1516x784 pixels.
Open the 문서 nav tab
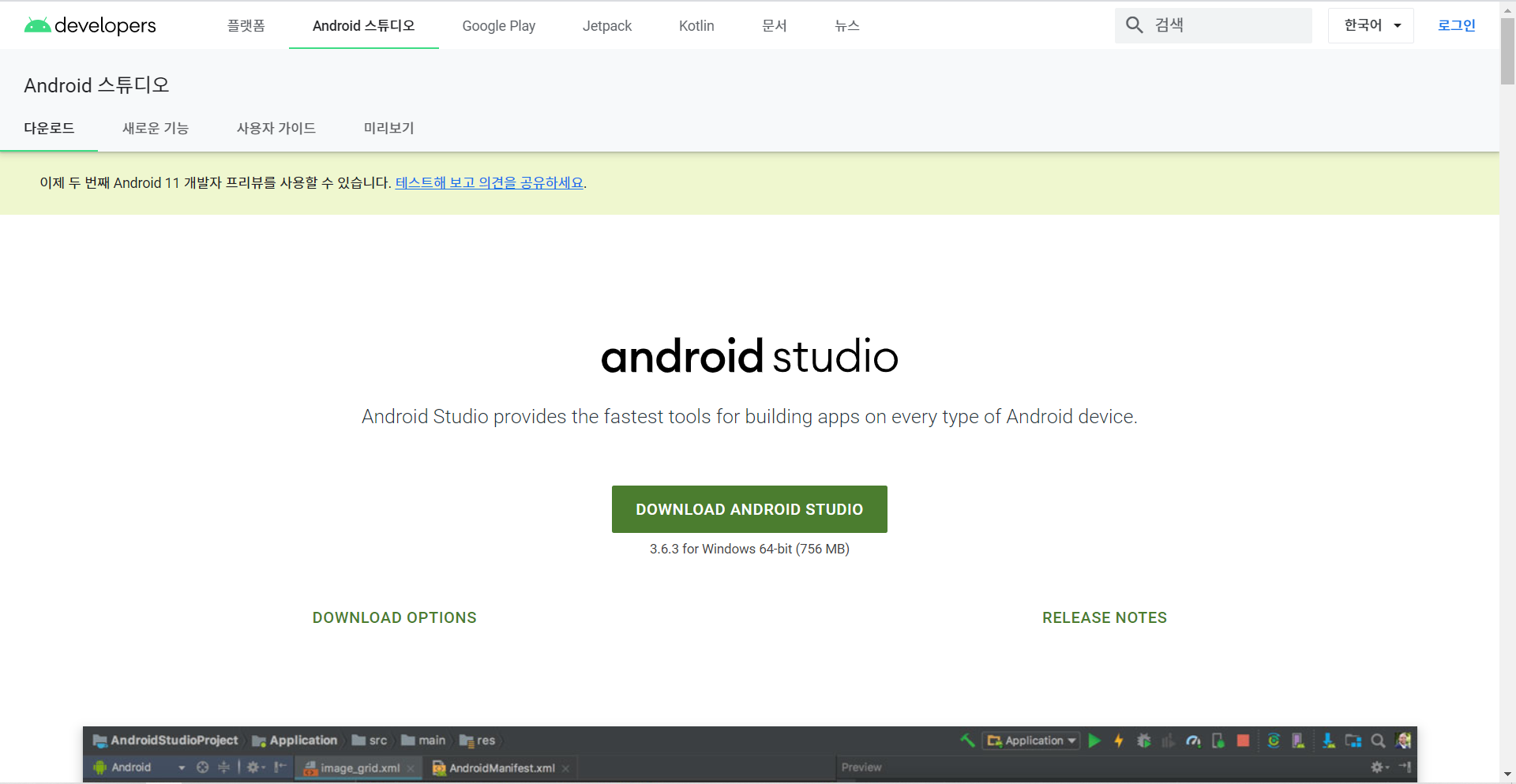(774, 25)
